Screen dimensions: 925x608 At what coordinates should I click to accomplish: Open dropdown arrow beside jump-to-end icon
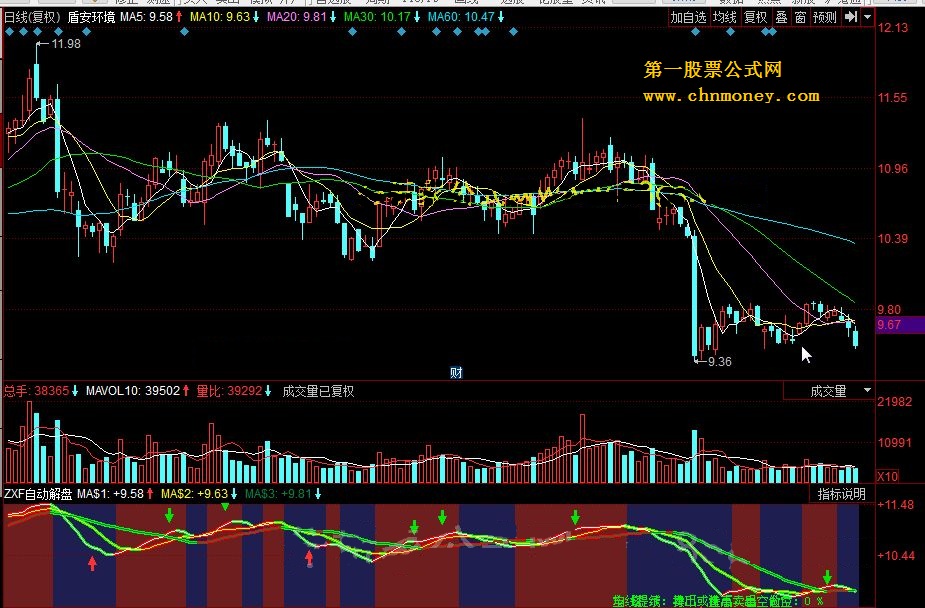point(867,17)
